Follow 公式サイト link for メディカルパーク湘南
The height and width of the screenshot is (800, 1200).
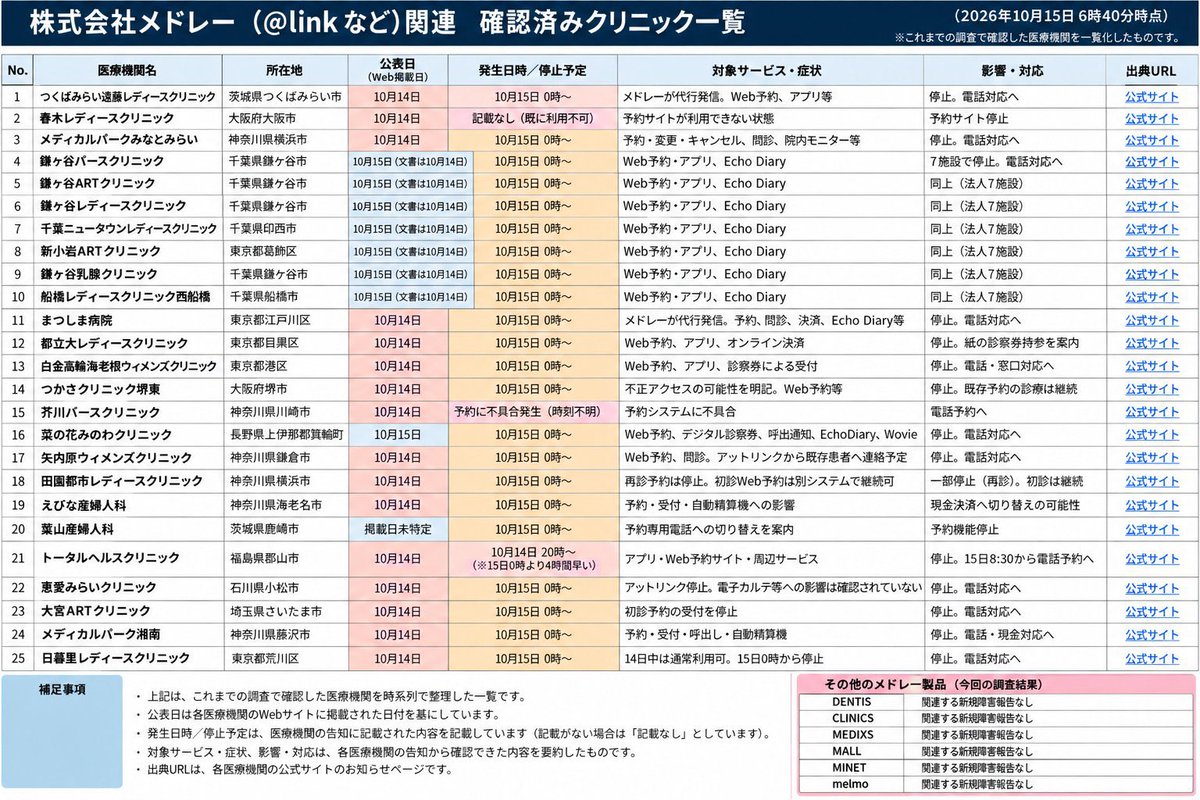1151,635
